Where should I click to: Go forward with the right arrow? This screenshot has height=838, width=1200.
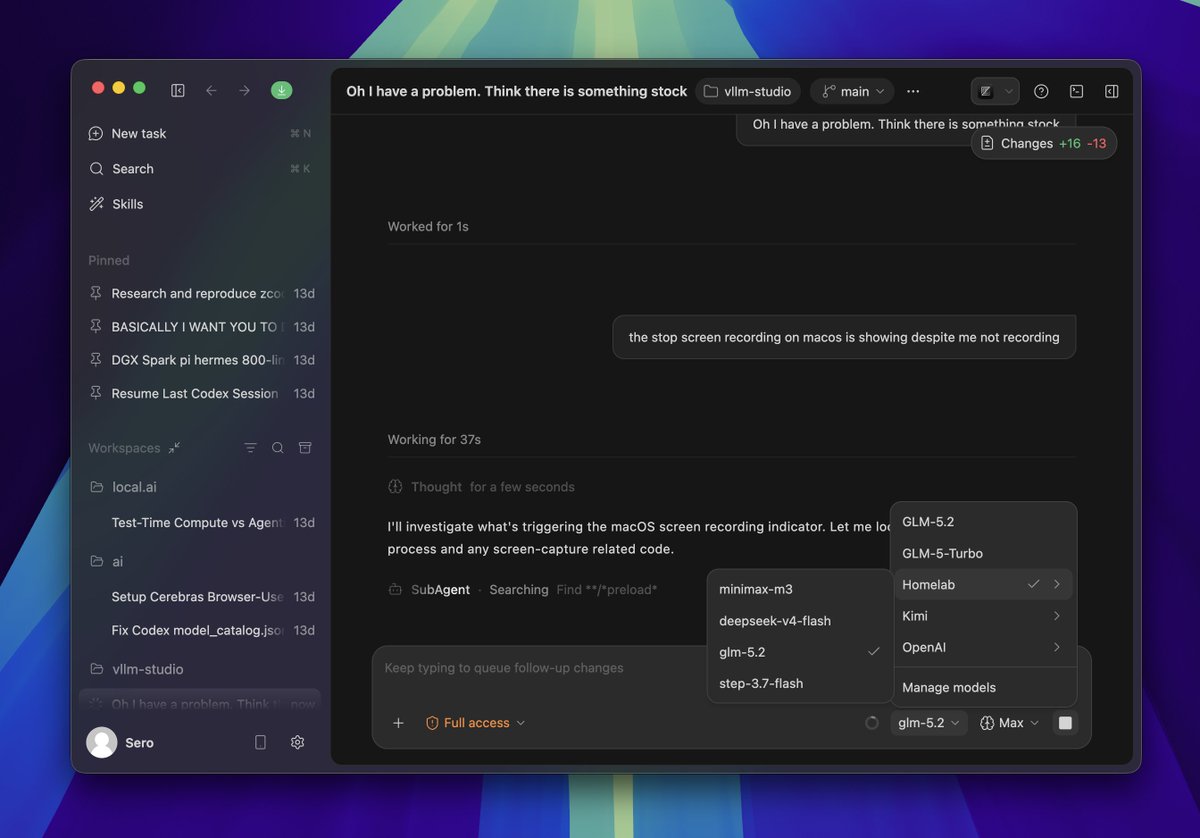pyautogui.click(x=244, y=90)
